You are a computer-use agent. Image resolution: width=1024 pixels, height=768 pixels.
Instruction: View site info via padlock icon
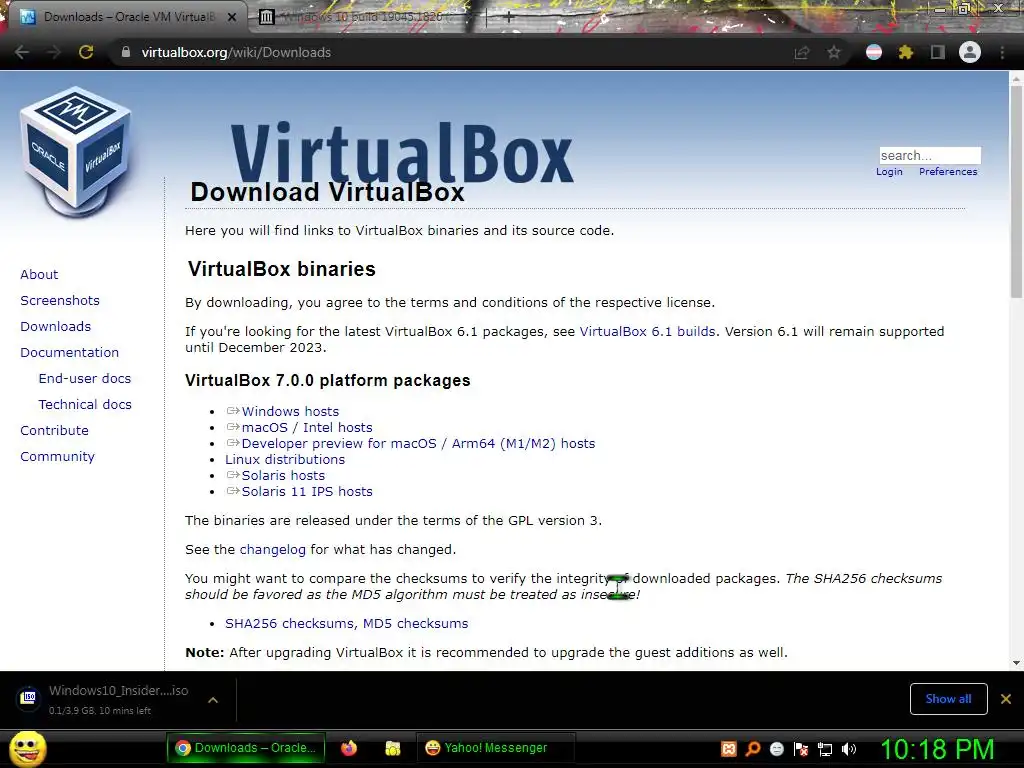pyautogui.click(x=125, y=52)
